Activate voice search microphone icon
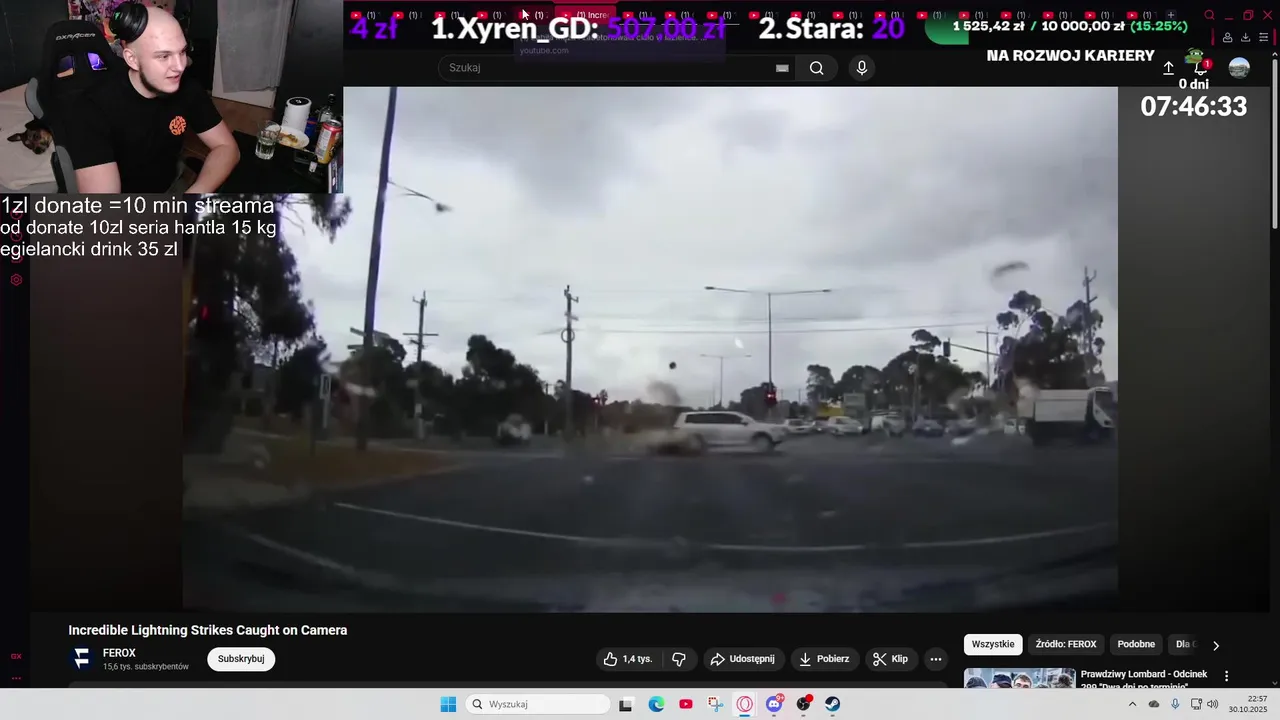The width and height of the screenshot is (1280, 720). pyautogui.click(x=862, y=68)
